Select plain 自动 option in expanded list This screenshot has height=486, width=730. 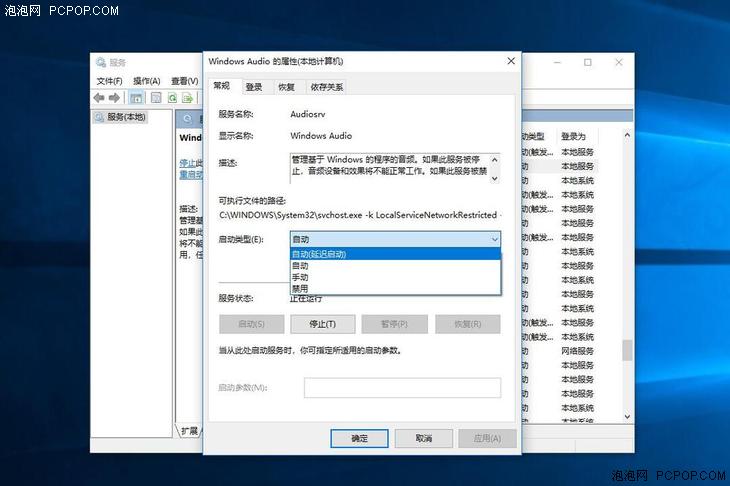[396, 266]
